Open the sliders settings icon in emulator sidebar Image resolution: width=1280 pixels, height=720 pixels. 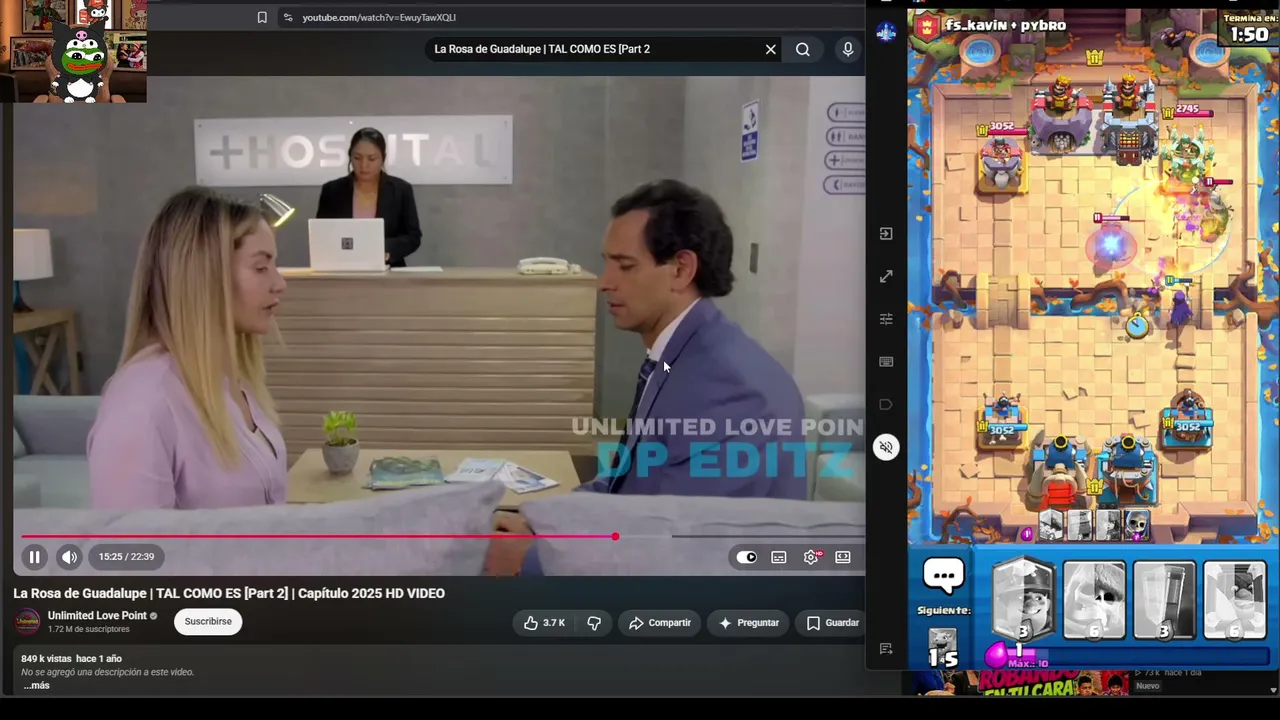click(x=886, y=319)
